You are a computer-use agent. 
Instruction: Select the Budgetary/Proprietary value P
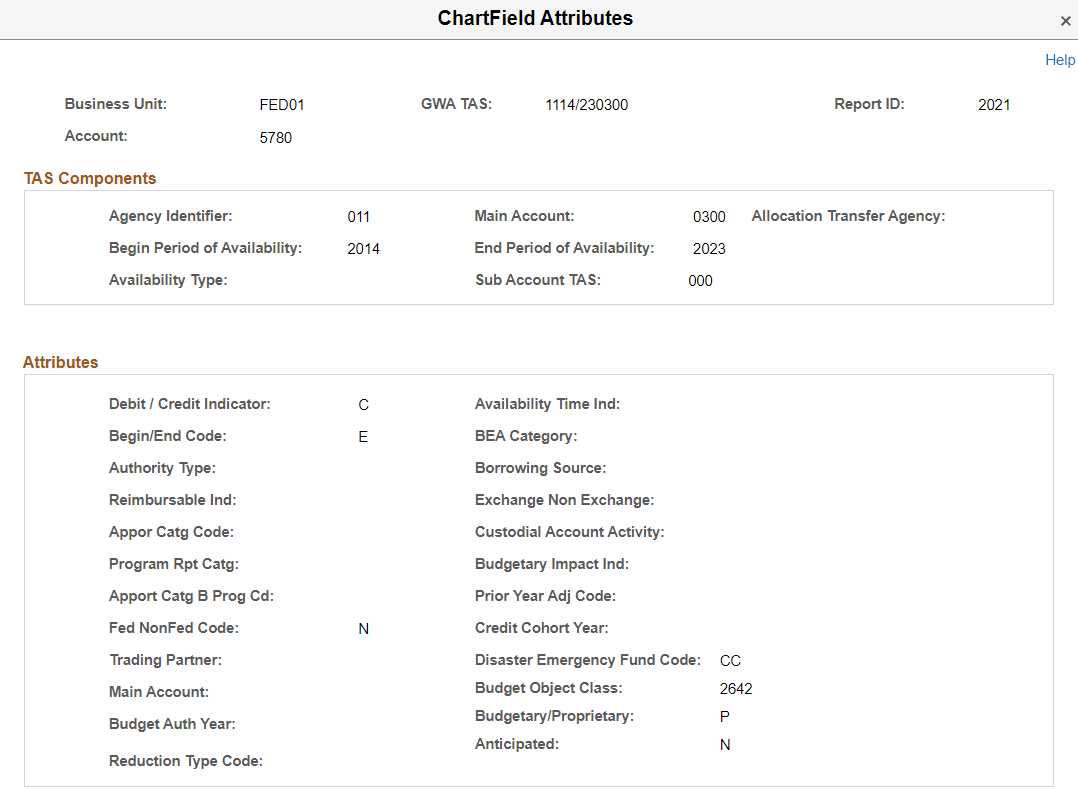(724, 716)
